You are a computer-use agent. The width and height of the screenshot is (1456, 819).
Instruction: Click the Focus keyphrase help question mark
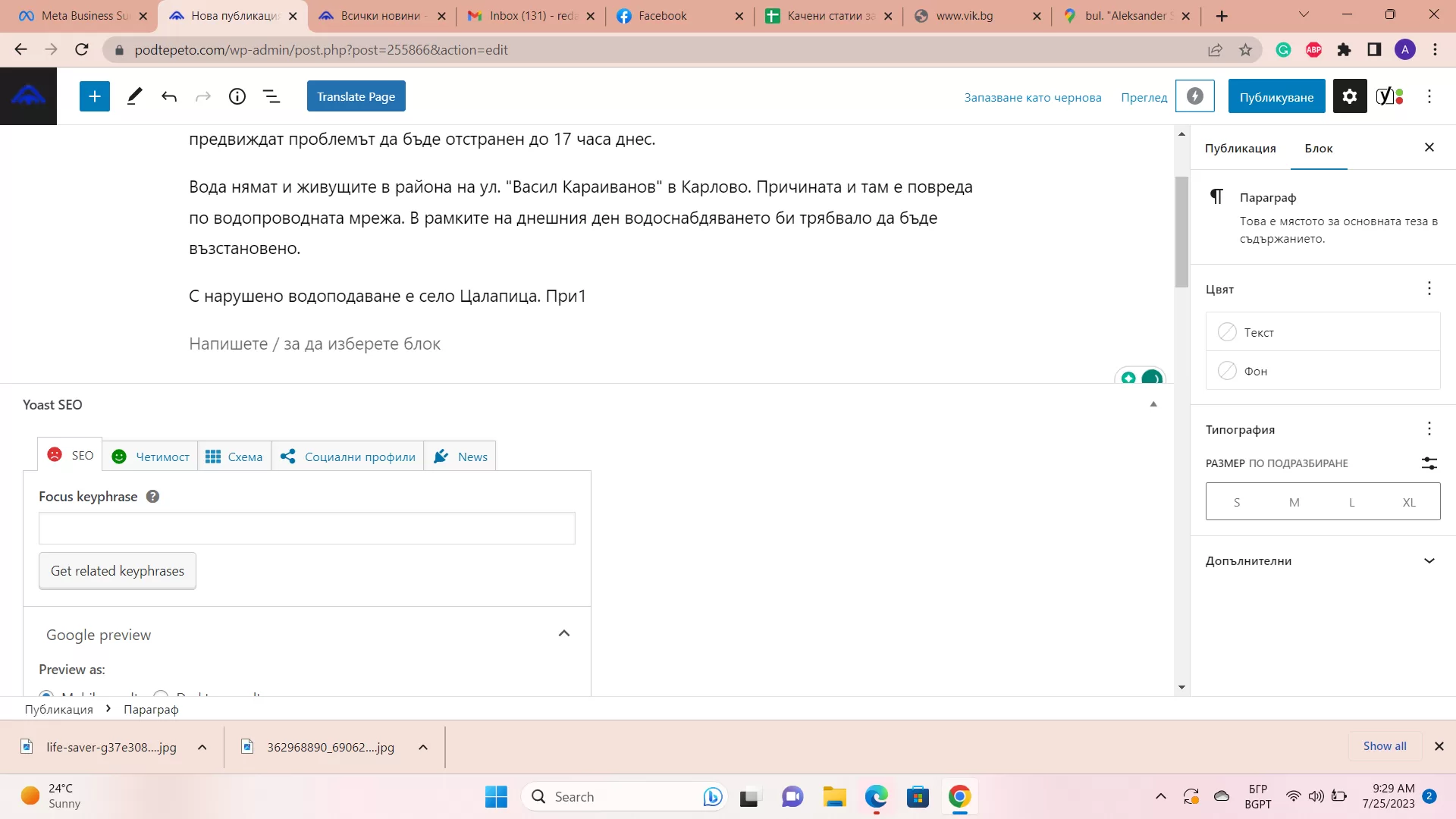(152, 497)
